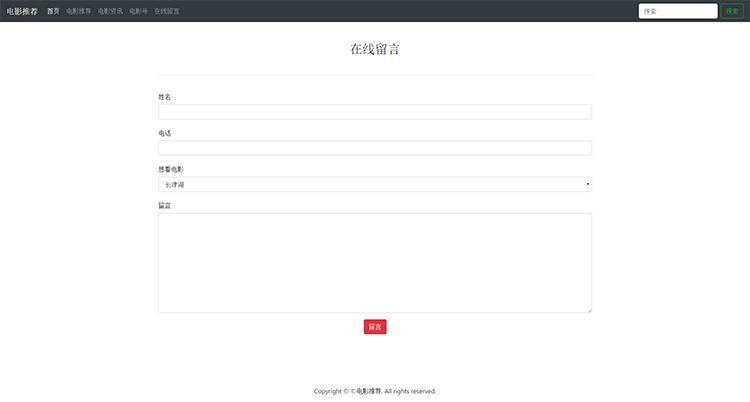The image size is (750, 402).
Task: Open the 电影推荐 navigation menu item
Action: click(78, 11)
